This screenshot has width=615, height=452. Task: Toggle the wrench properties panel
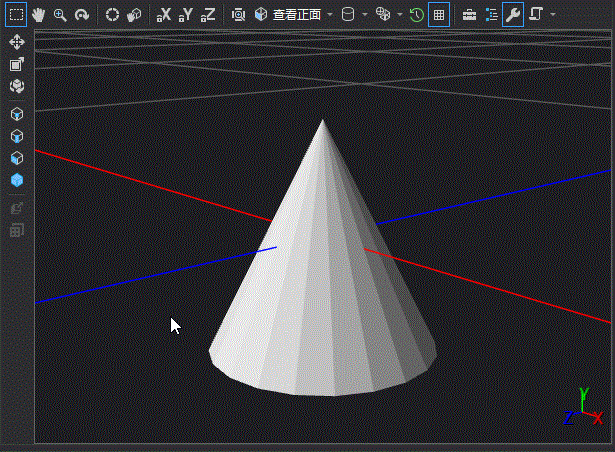tap(513, 15)
